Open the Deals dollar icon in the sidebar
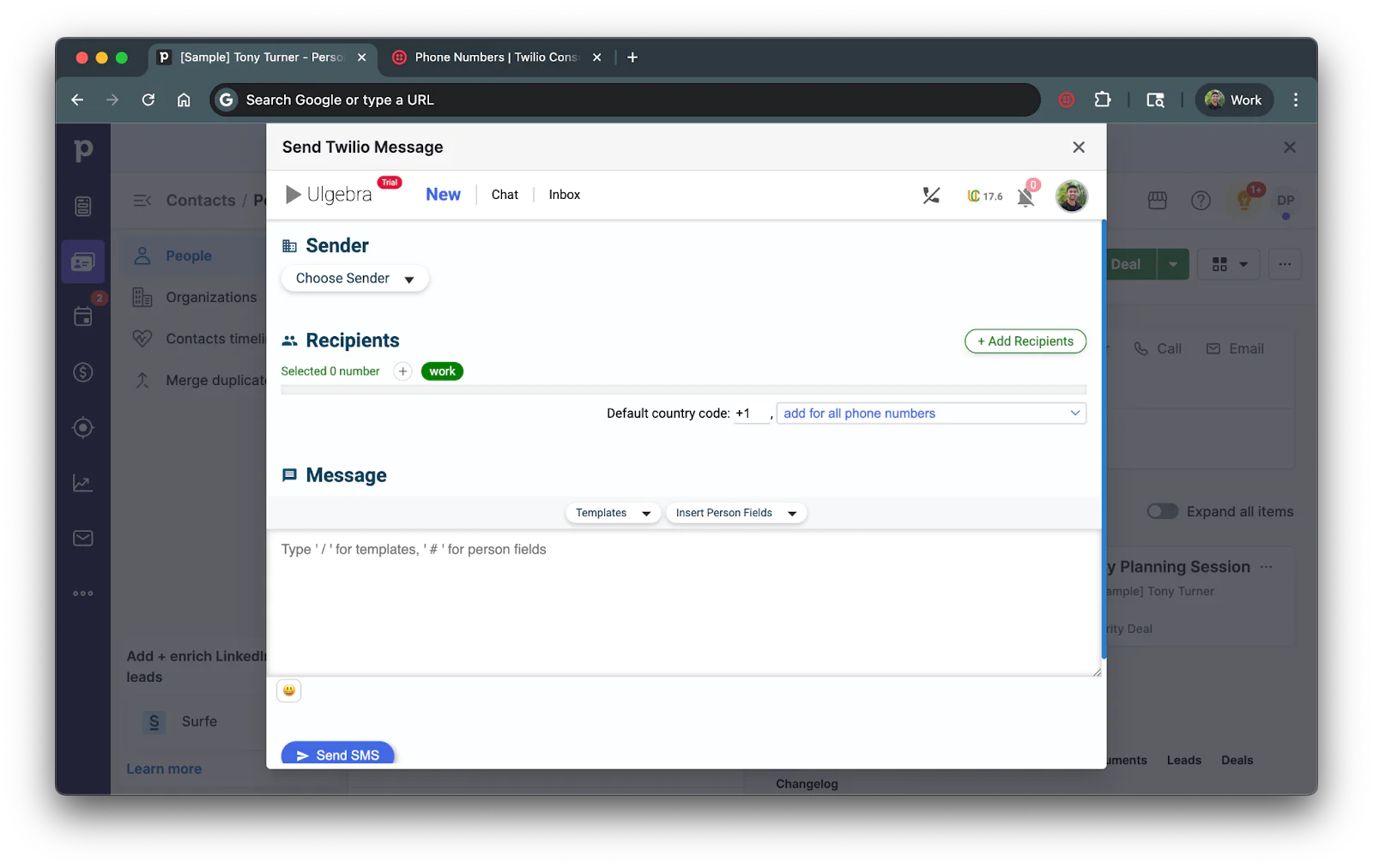Viewport: 1373px width, 868px height. point(82,372)
